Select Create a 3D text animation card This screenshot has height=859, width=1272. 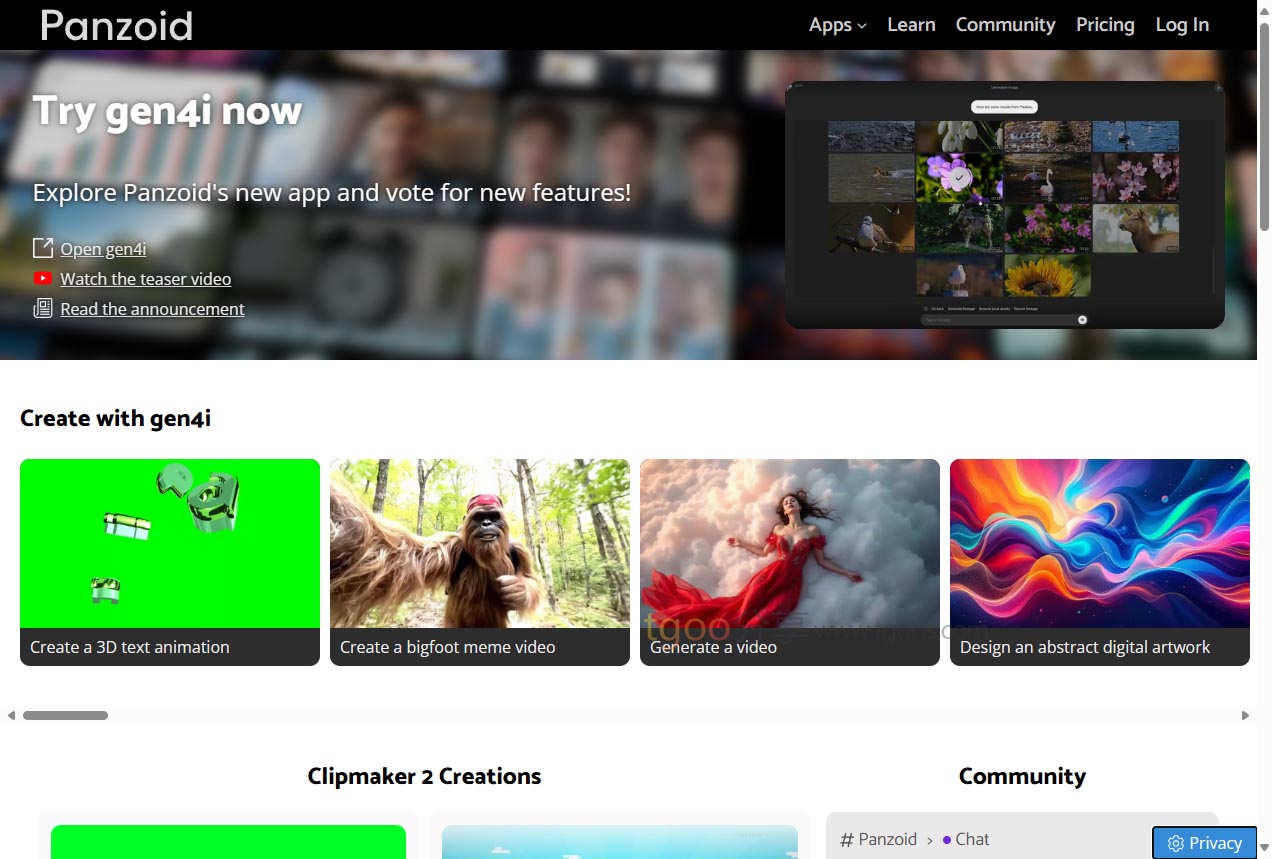(x=170, y=562)
